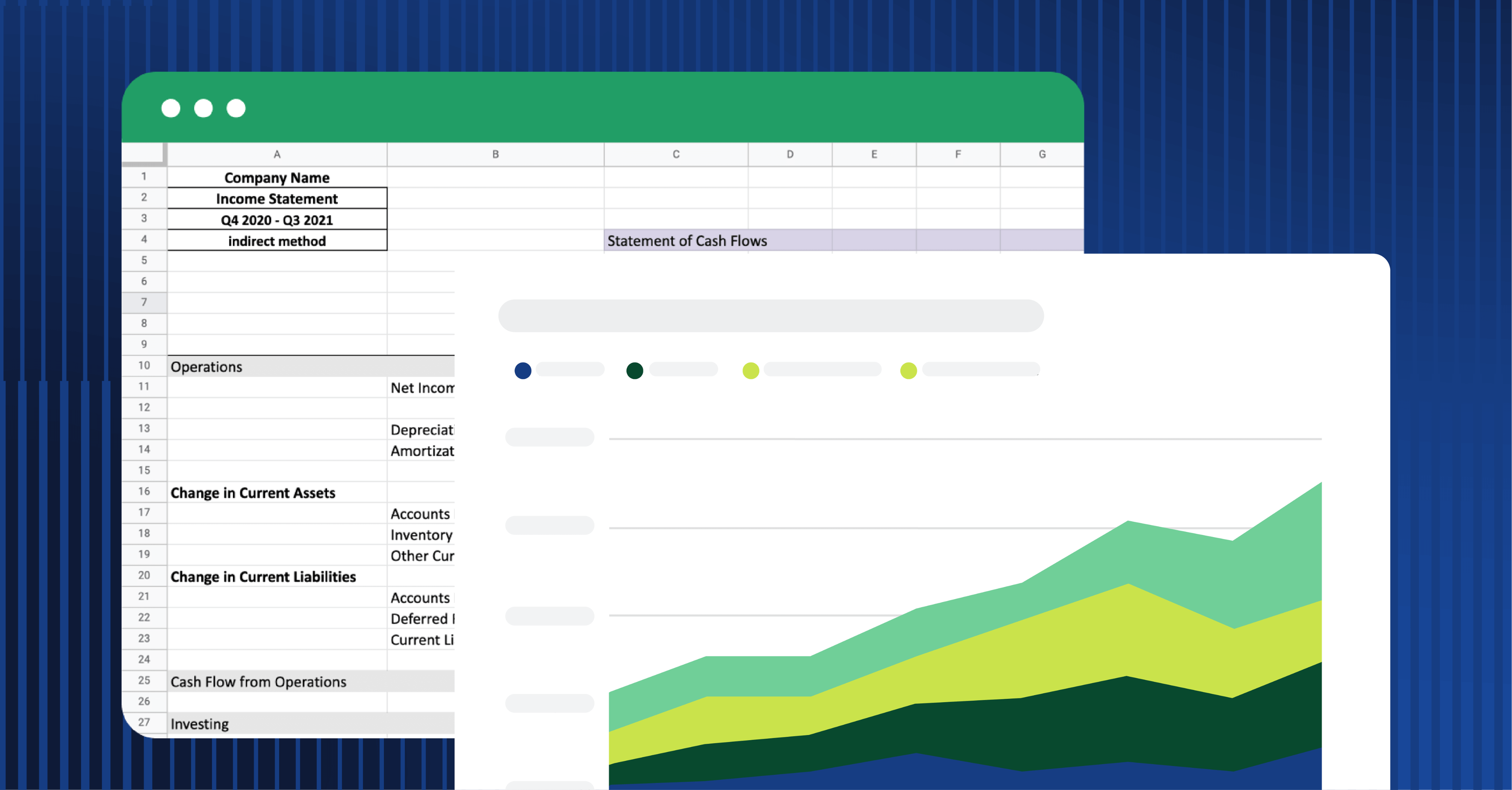This screenshot has height=790, width=1512.
Task: Click the select-all corner box above row 1
Action: coord(144,154)
